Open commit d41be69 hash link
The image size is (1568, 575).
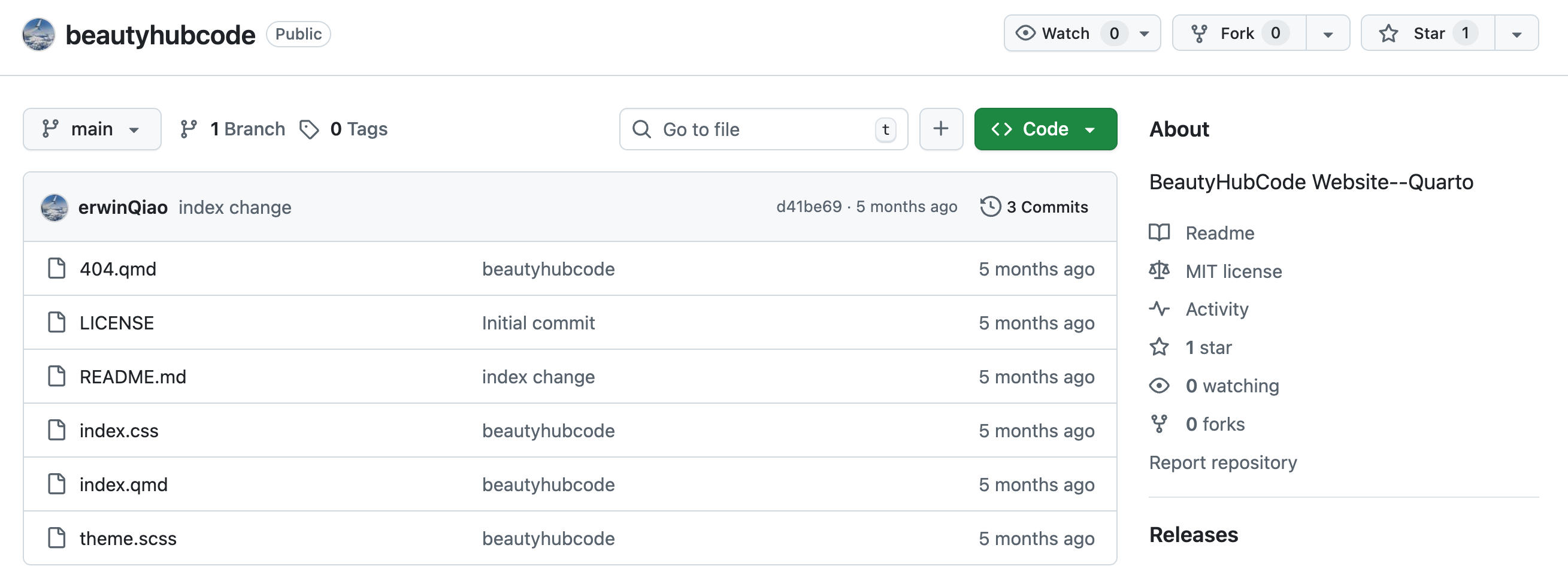pyautogui.click(x=809, y=207)
